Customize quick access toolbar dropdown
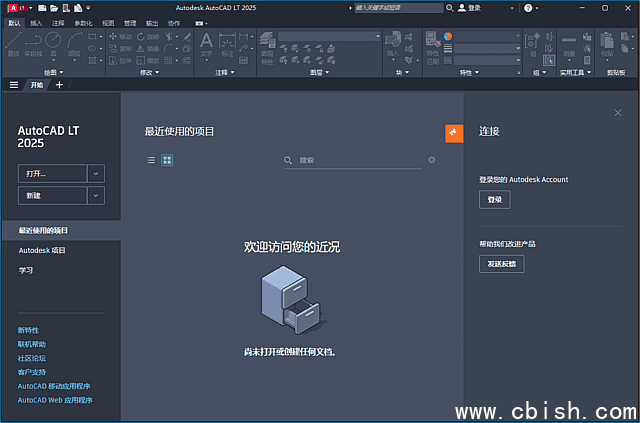640x423 pixels. pyautogui.click(x=89, y=8)
